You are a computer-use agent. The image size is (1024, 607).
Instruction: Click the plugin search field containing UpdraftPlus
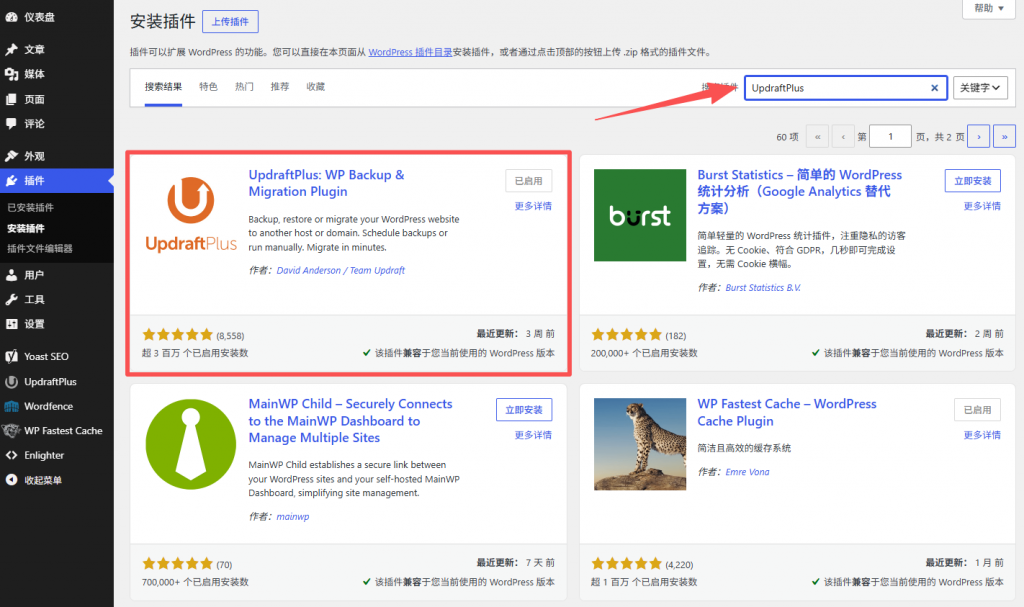[x=846, y=88]
